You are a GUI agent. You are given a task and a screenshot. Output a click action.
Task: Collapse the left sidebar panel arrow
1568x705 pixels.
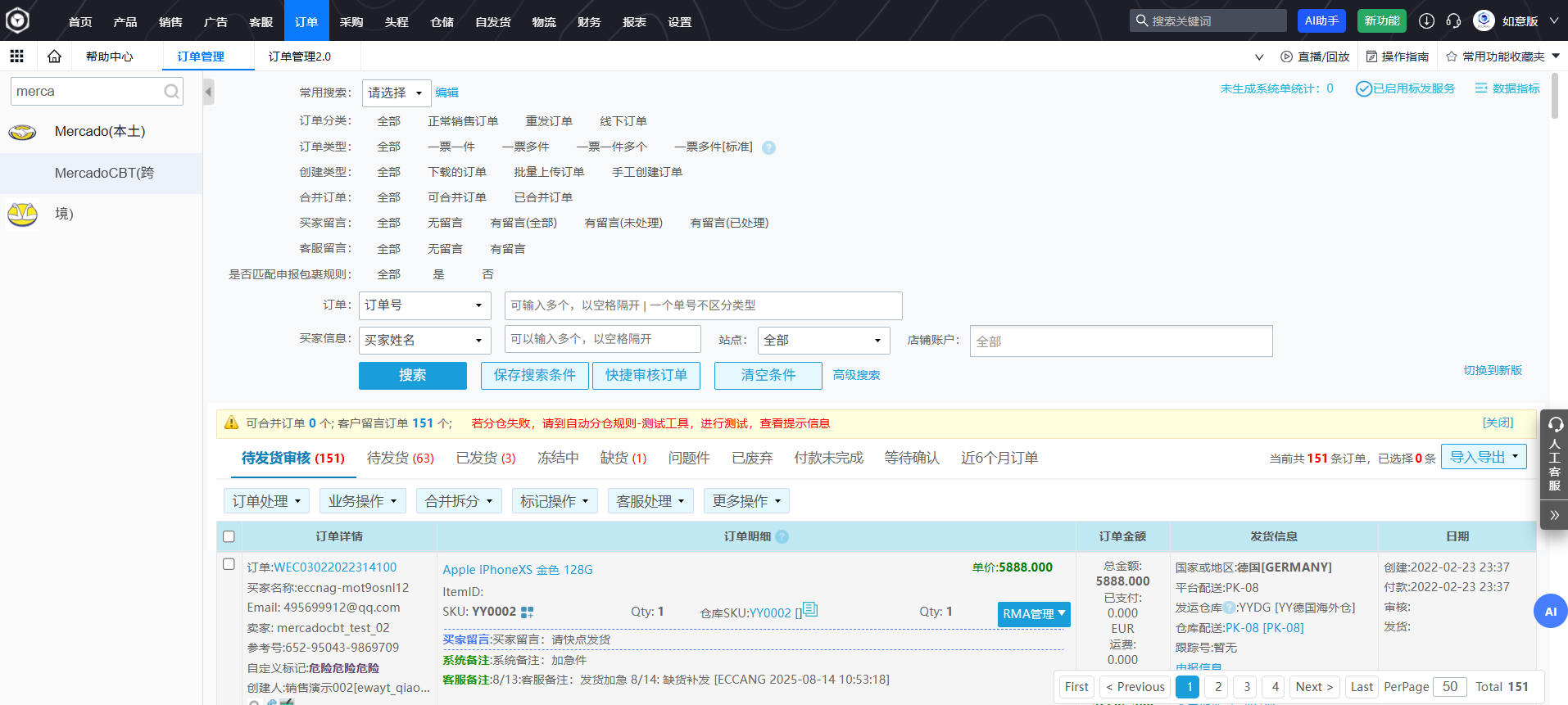(x=208, y=92)
